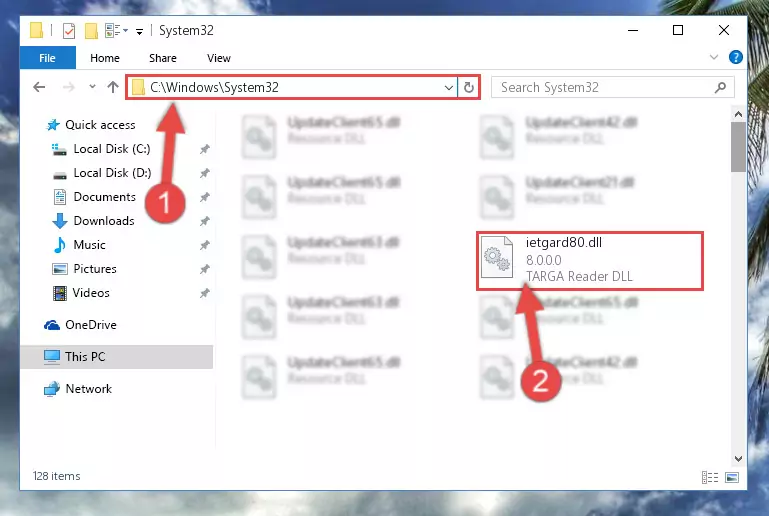Click the search magnifier icon
The width and height of the screenshot is (769, 516).
(x=720, y=87)
